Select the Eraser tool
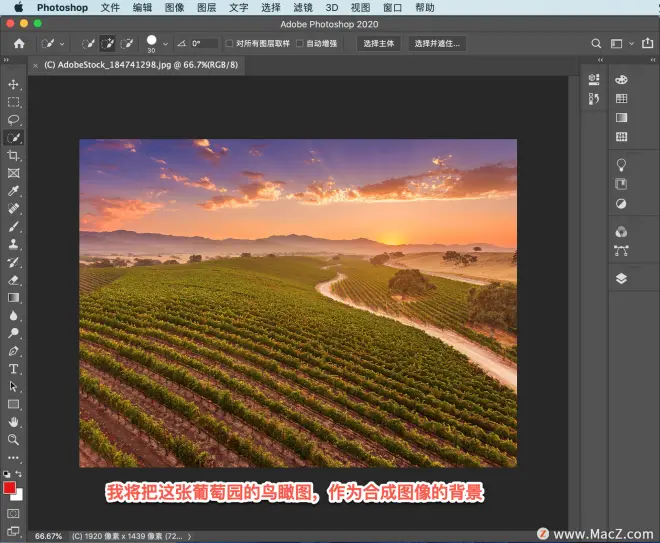 [x=13, y=280]
